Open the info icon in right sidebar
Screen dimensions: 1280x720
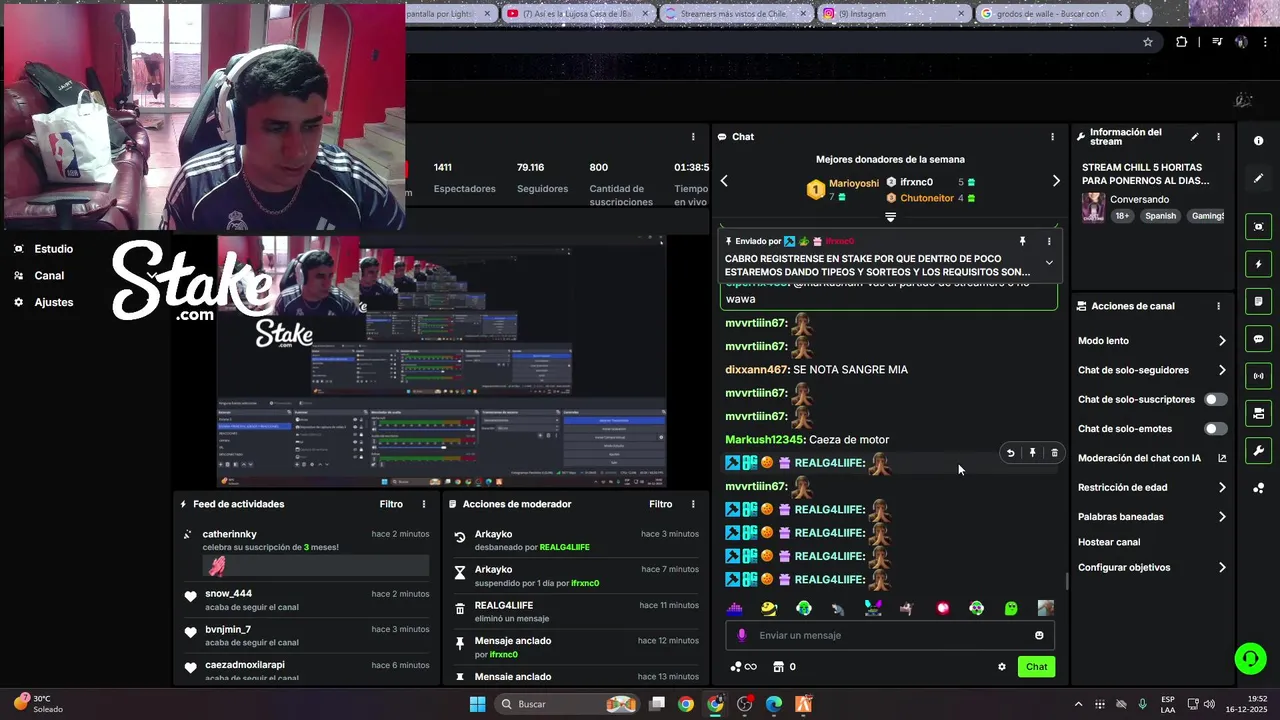pos(1258,141)
